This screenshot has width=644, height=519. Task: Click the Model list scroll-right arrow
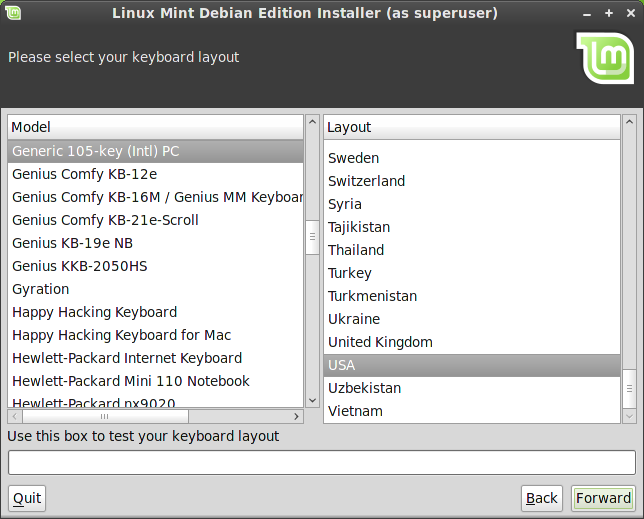point(297,416)
